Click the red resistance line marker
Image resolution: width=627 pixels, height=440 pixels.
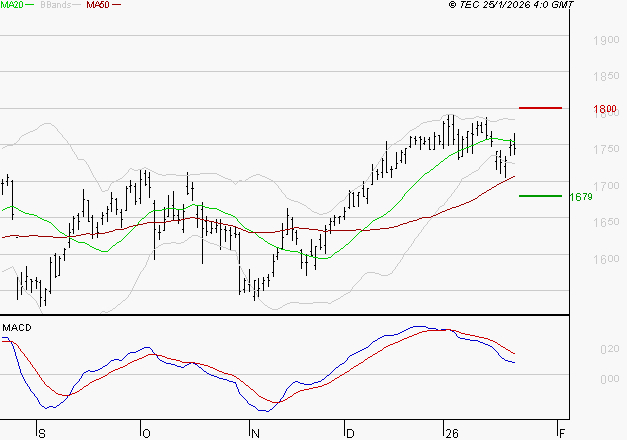pos(540,108)
